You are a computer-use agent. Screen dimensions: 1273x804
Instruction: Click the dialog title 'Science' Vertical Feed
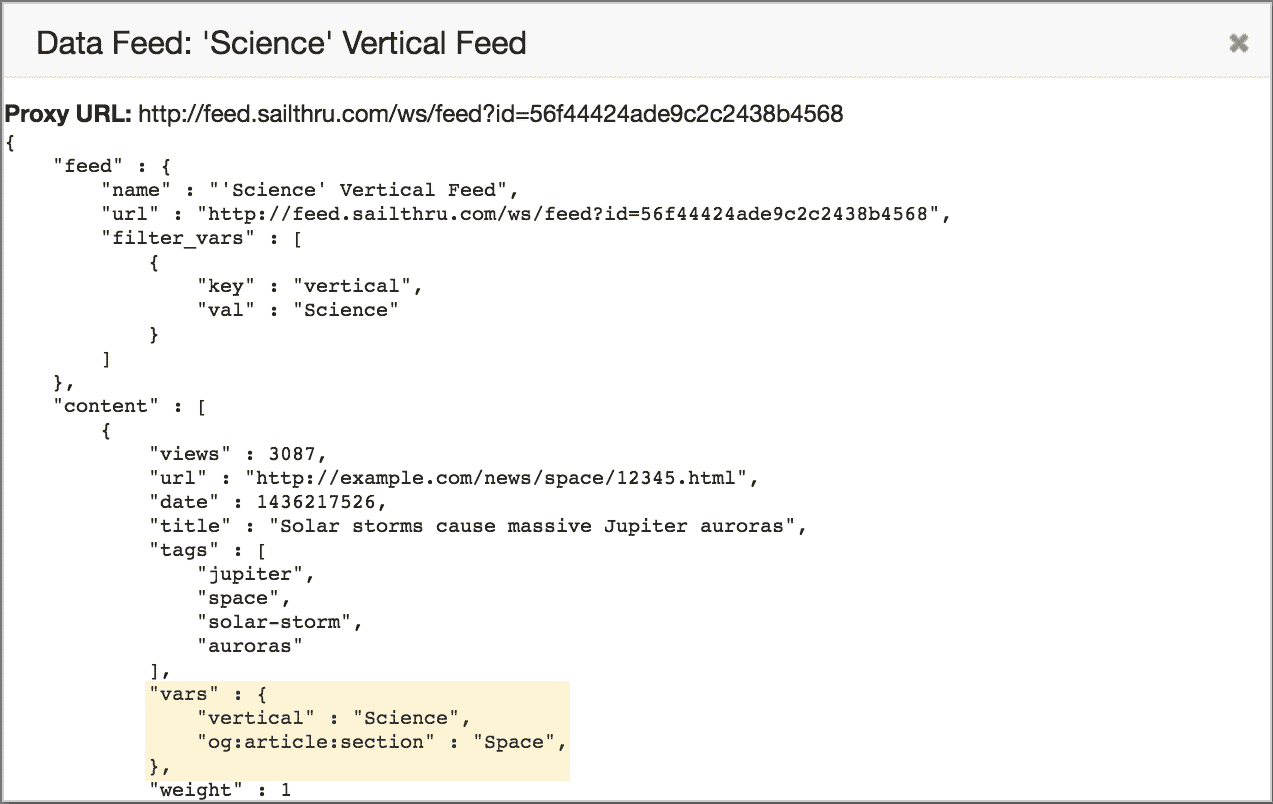[x=281, y=43]
